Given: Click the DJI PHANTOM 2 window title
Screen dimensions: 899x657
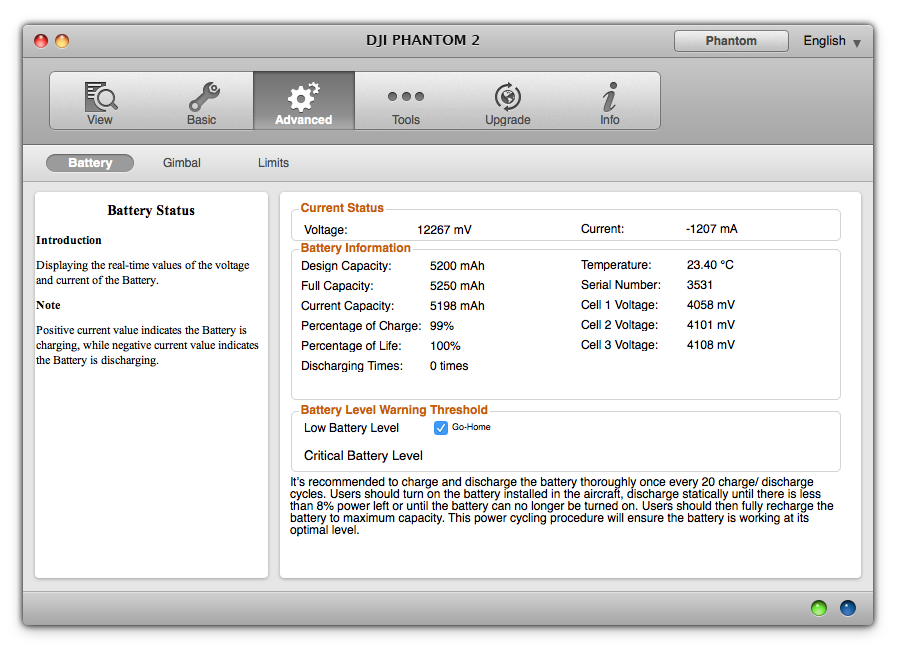Looking at the screenshot, I should coord(423,40).
